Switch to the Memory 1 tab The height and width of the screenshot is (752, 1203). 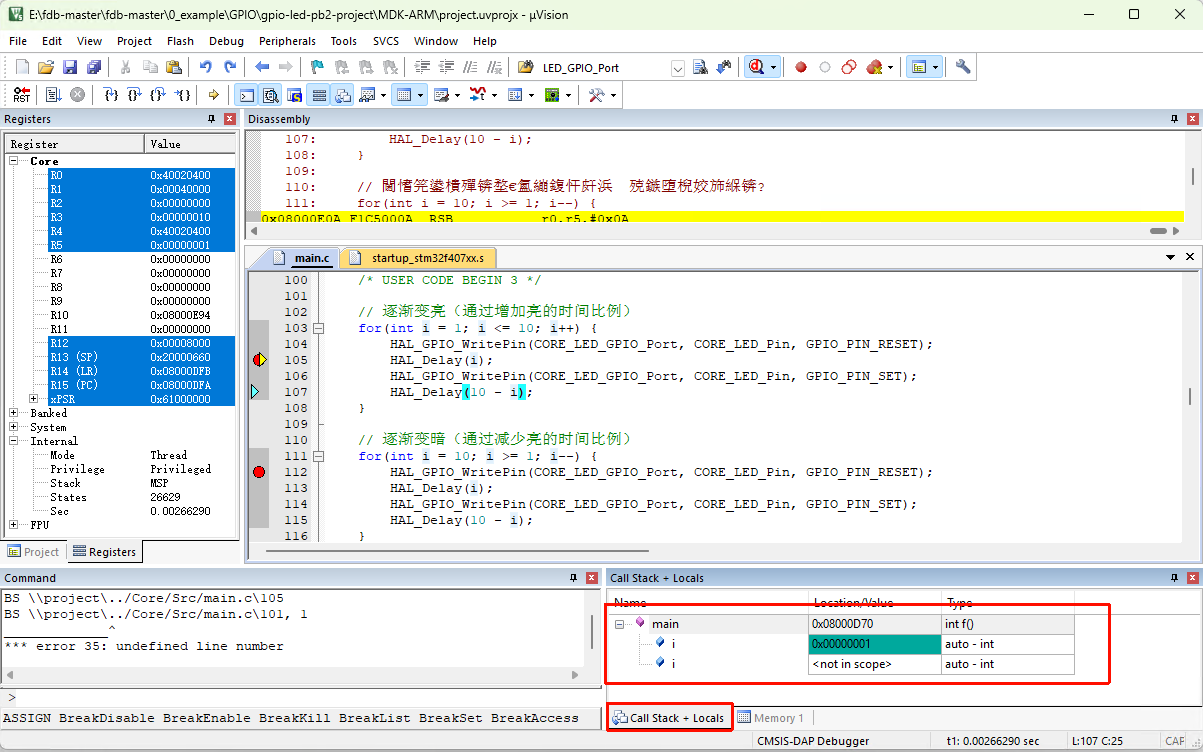[771, 718]
